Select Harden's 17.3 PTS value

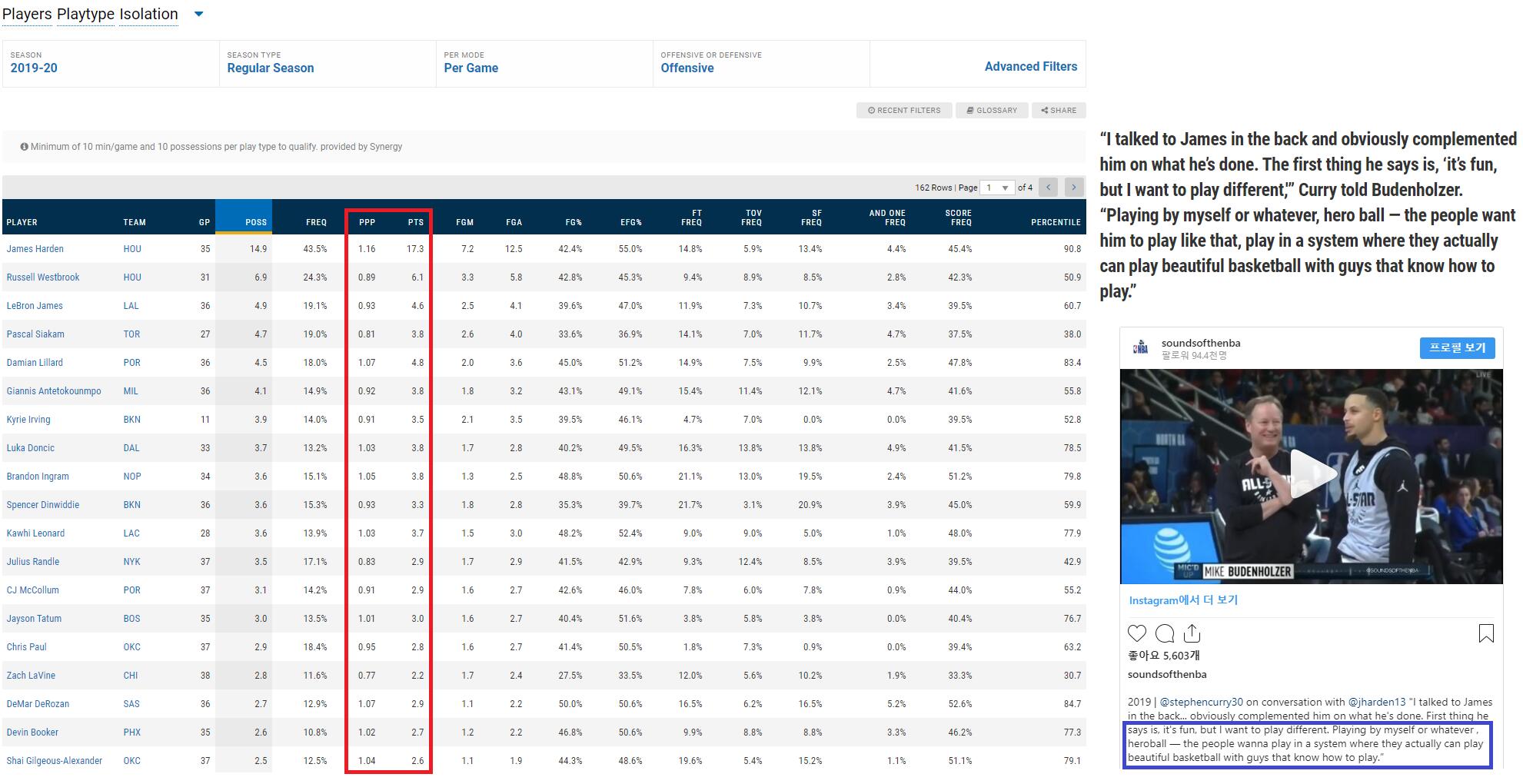tap(415, 249)
